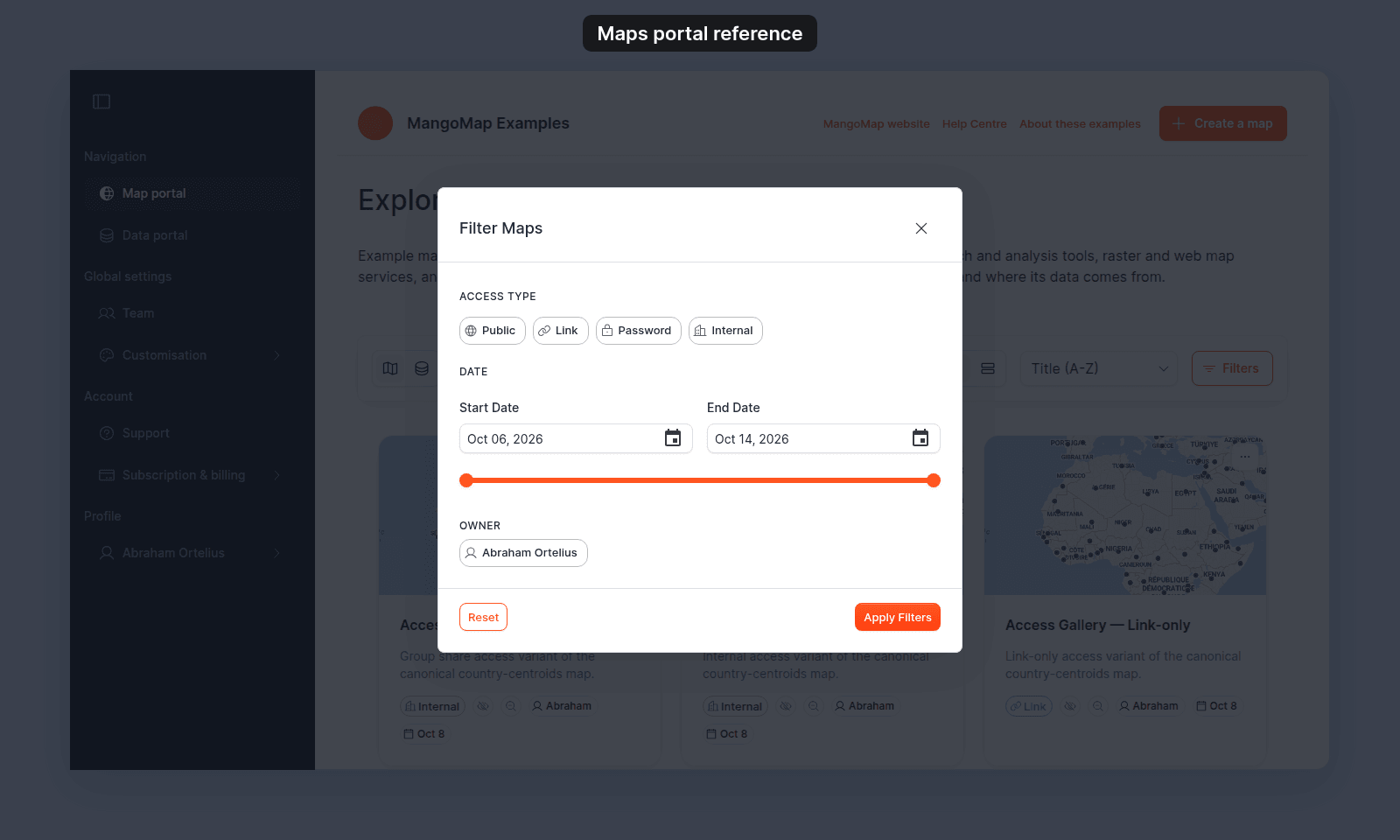1400x840 pixels.
Task: Toggle the Abraham Ortelius owner chip
Action: pyautogui.click(x=523, y=553)
